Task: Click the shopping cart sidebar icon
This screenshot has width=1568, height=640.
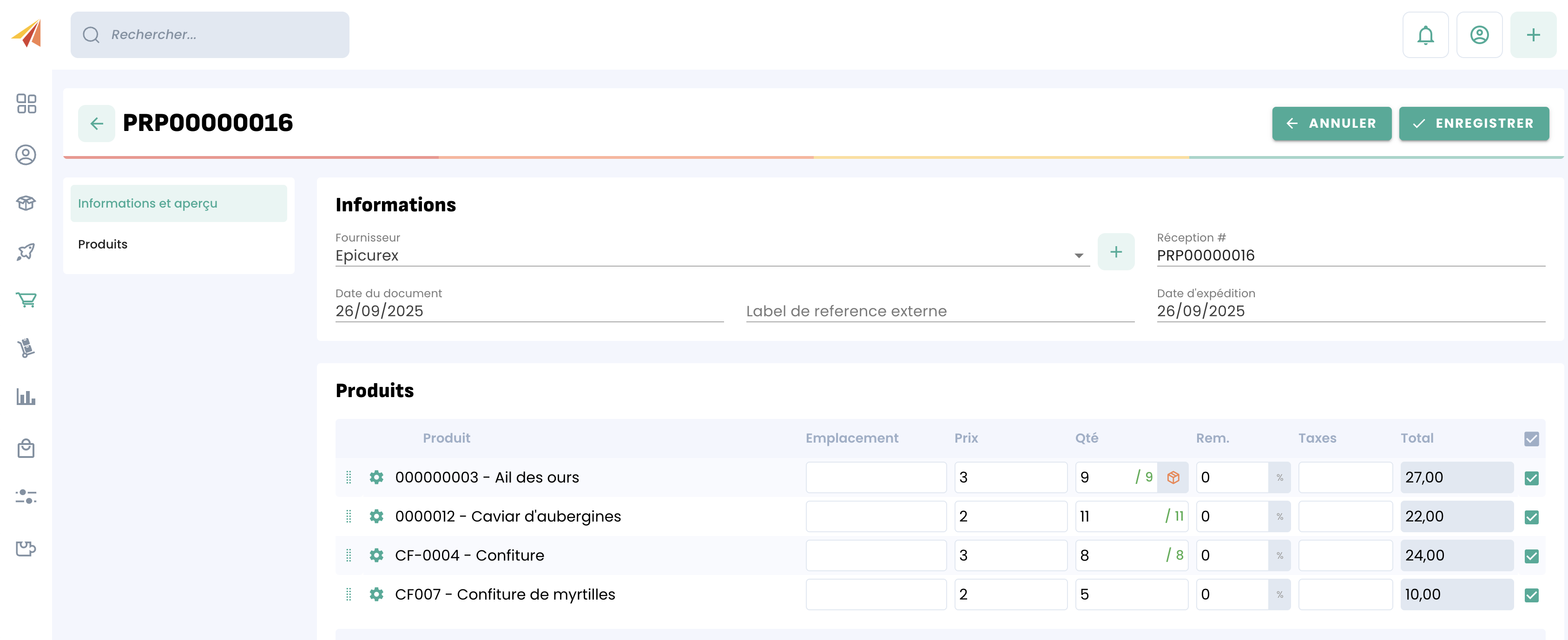Action: [x=26, y=299]
